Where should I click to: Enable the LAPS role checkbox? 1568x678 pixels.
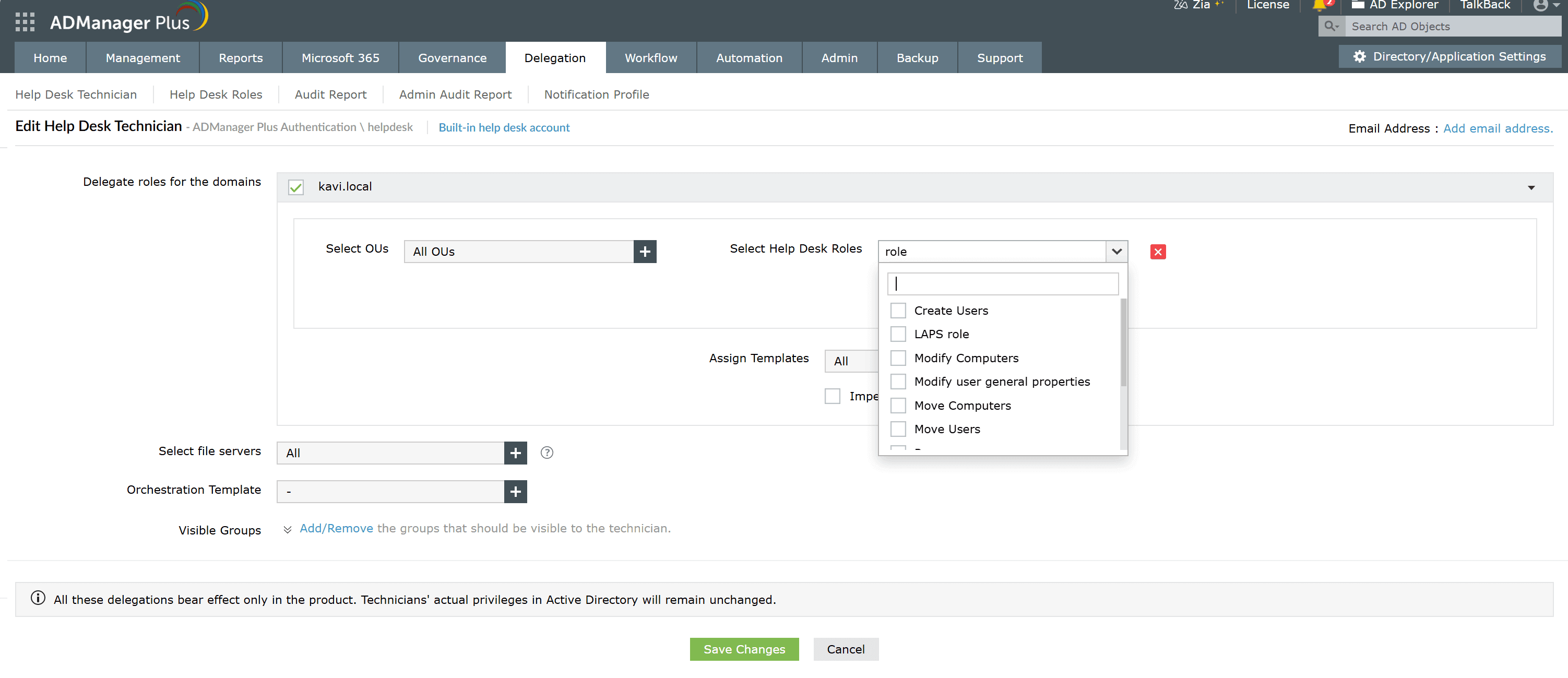pyautogui.click(x=898, y=334)
